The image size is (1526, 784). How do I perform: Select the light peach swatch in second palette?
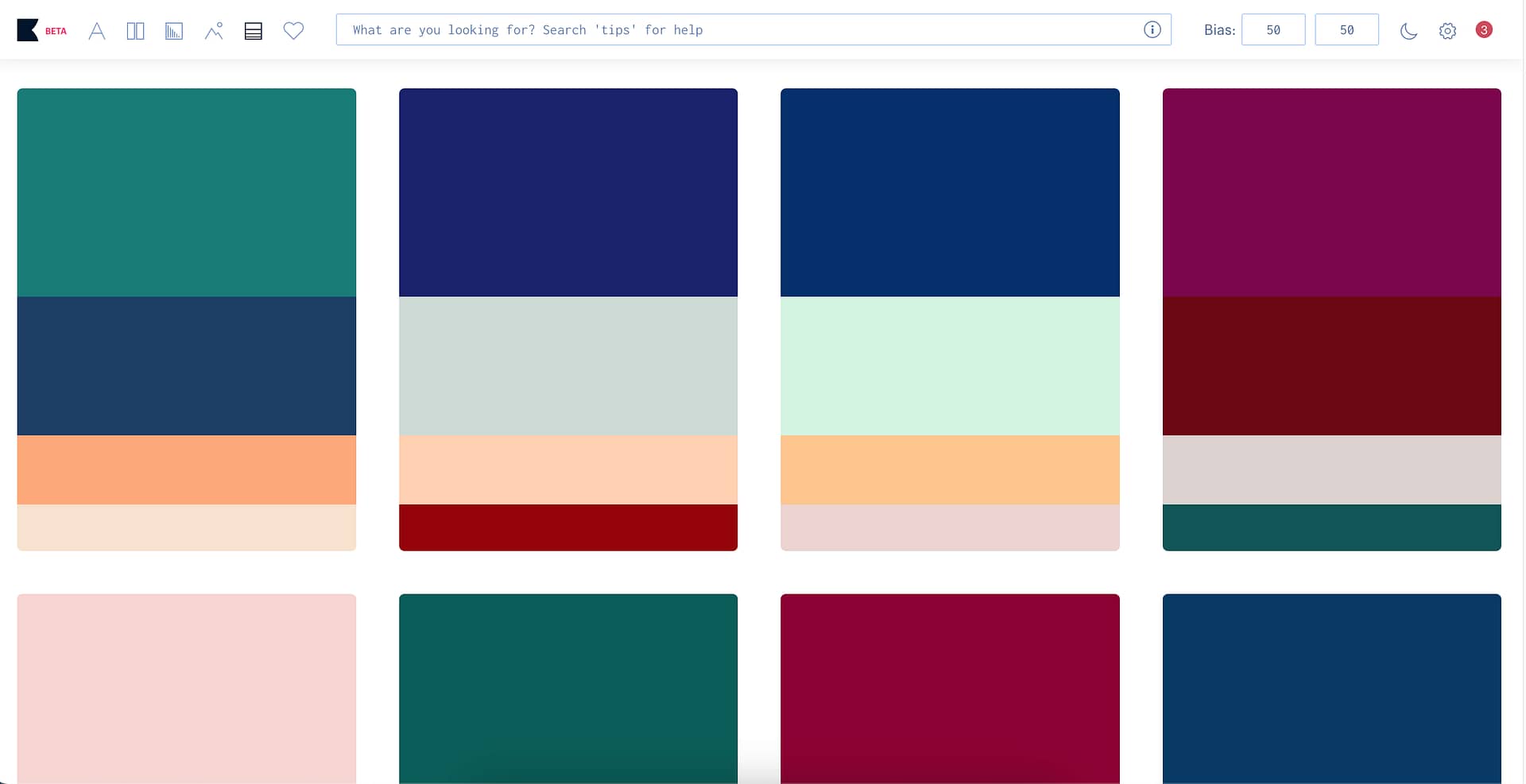coord(568,469)
